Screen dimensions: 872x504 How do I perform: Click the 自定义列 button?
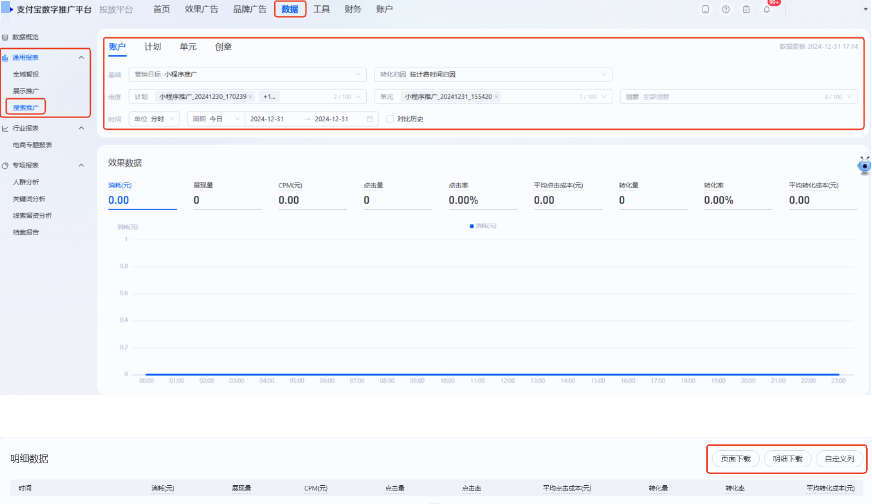(x=839, y=459)
